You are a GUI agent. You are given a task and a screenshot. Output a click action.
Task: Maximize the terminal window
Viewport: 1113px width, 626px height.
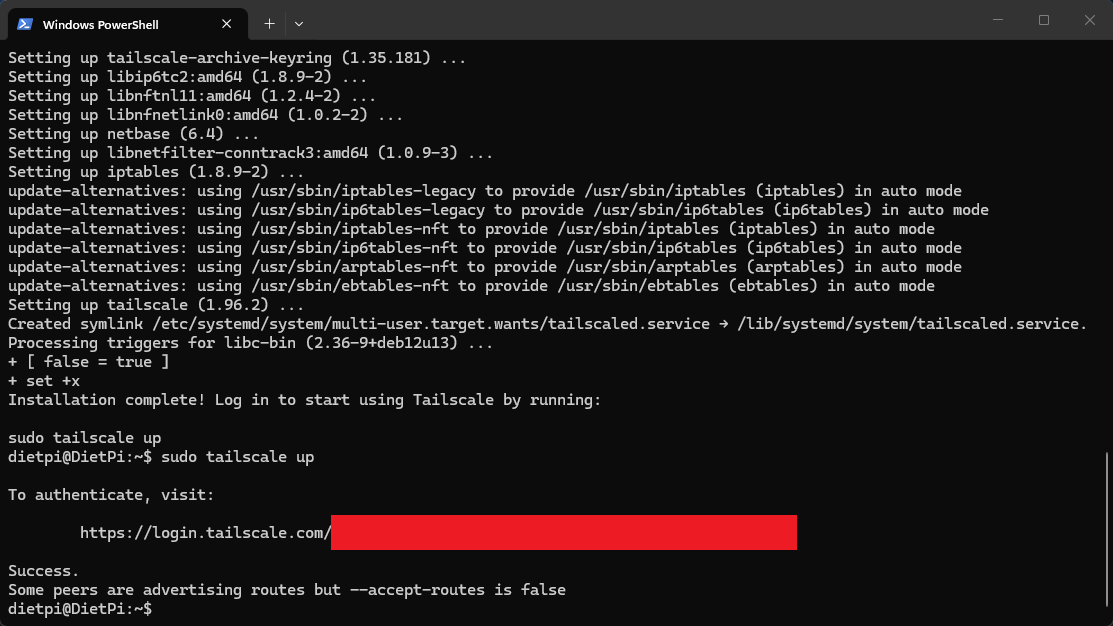(x=1044, y=20)
